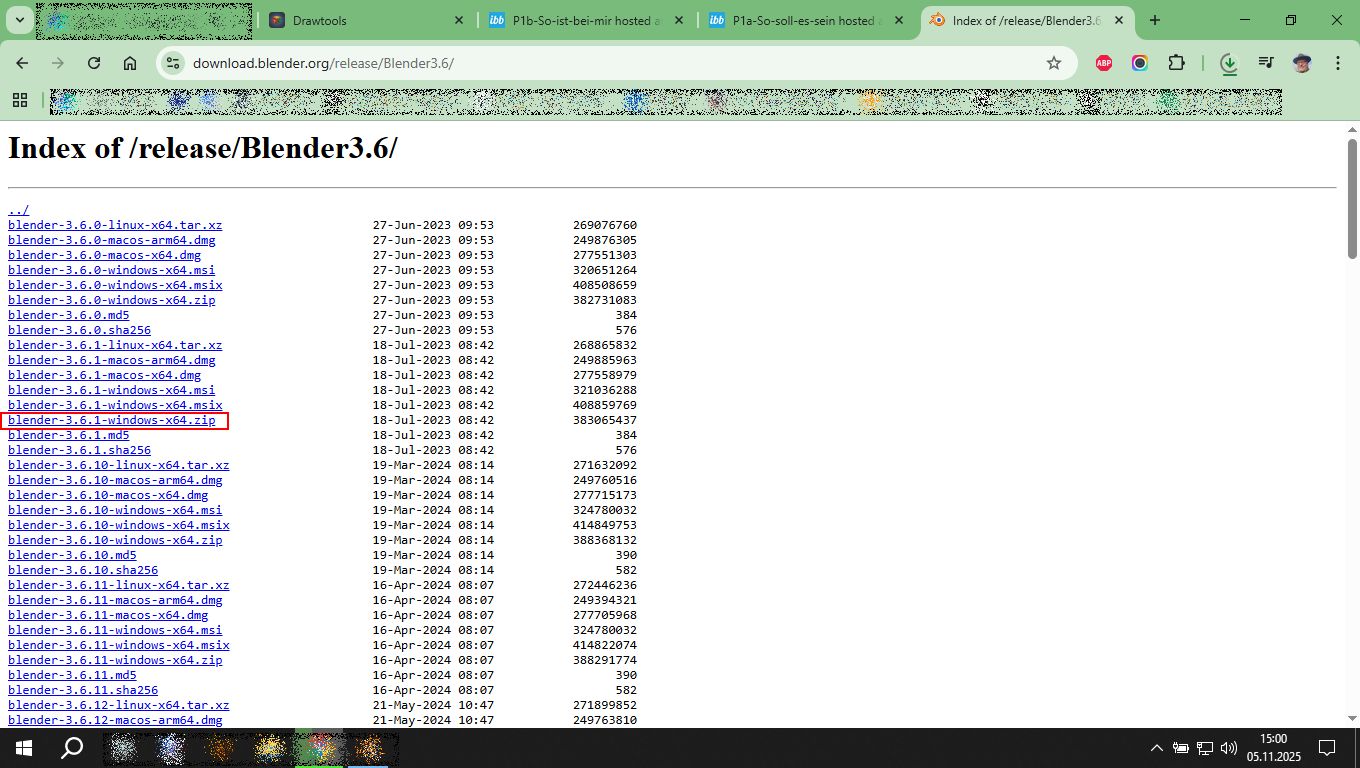Click the blender-3.6.10-linux-x64.tar.xz link
This screenshot has height=768, width=1360.
118,465
